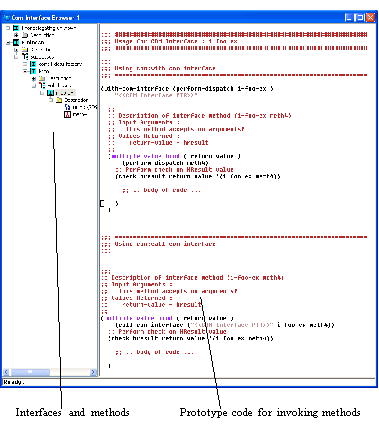
Task: Collapse the topmost interface tree node
Action: (x=8, y=28)
